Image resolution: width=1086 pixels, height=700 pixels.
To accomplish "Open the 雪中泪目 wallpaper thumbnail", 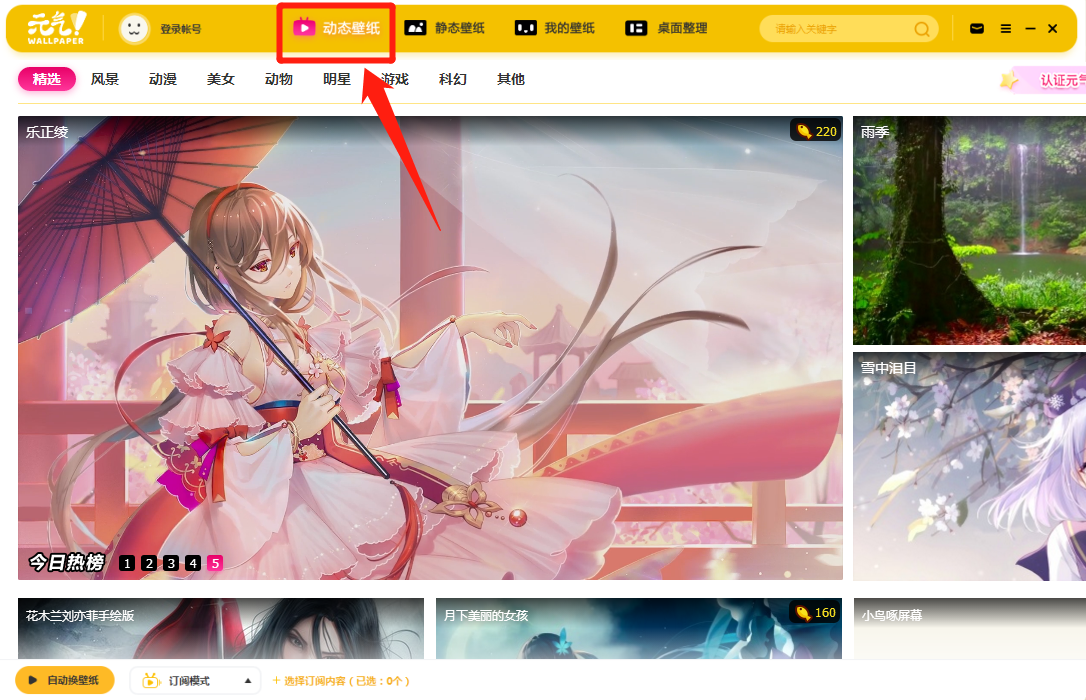I will pyautogui.click(x=969, y=466).
